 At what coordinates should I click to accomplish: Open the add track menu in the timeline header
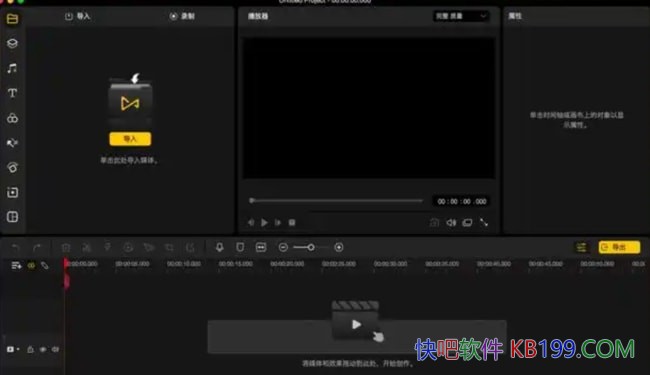16,265
